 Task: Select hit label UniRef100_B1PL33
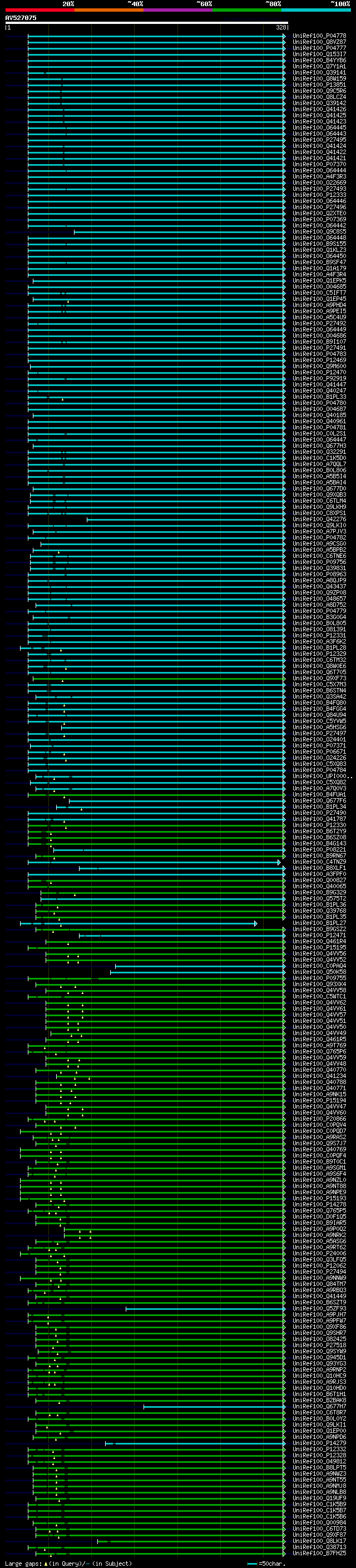pyautogui.click(x=319, y=397)
